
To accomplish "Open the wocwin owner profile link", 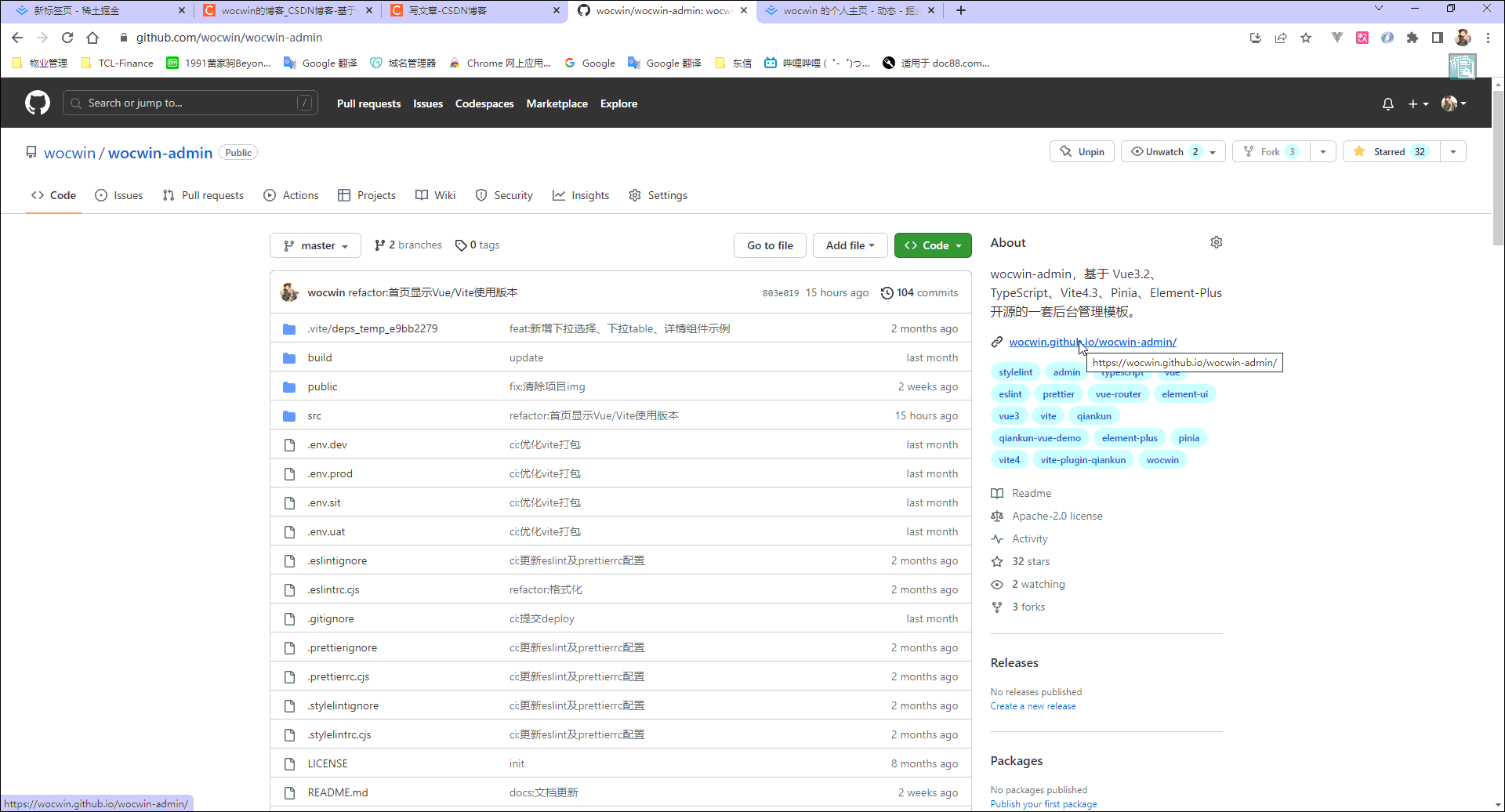I will click(70, 153).
